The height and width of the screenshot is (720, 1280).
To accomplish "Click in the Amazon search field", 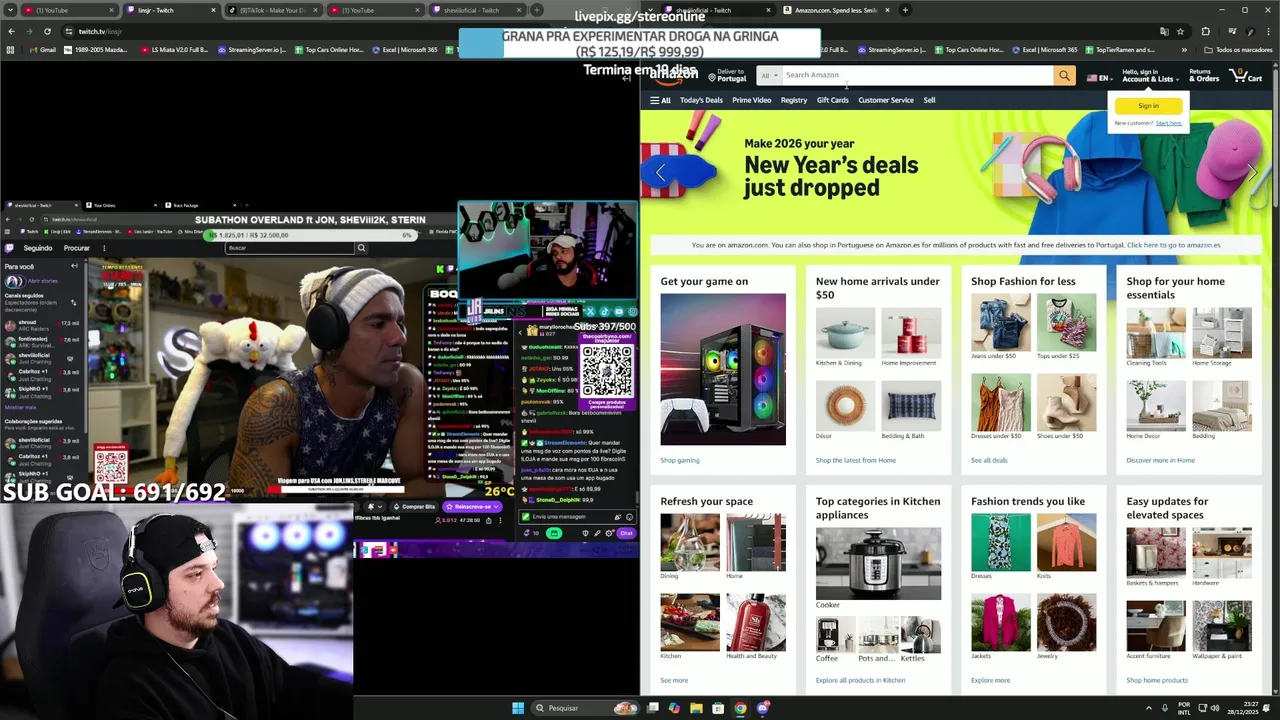I will pos(917,75).
